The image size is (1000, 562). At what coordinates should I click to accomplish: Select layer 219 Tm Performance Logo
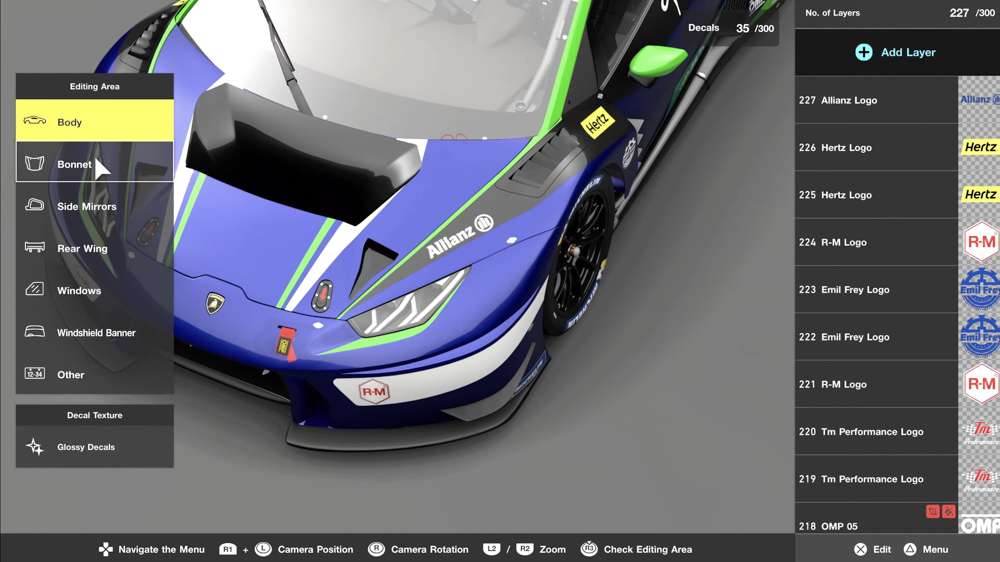(876, 478)
